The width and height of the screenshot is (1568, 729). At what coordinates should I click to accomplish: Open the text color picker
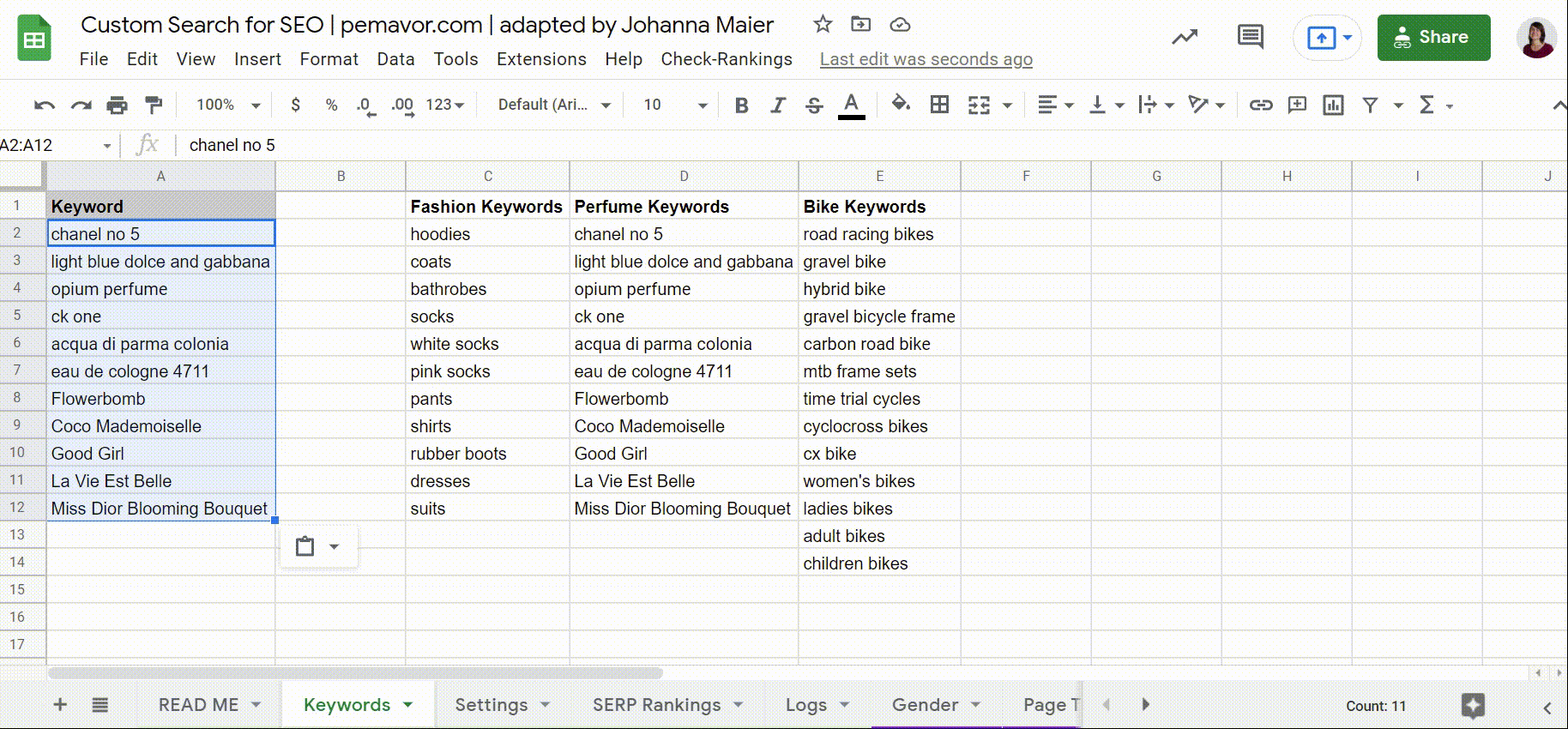pyautogui.click(x=851, y=105)
